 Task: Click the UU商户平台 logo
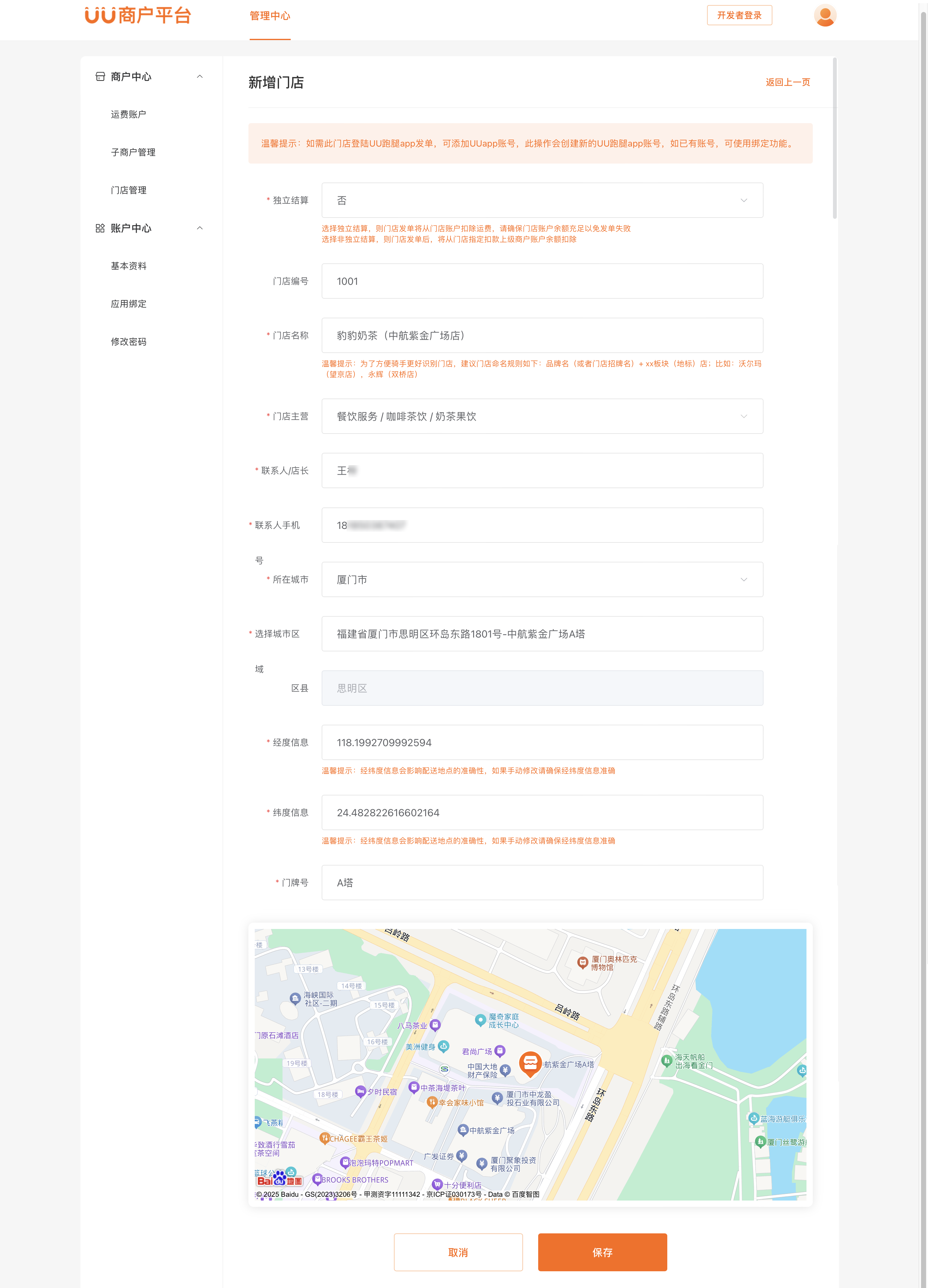(x=138, y=15)
